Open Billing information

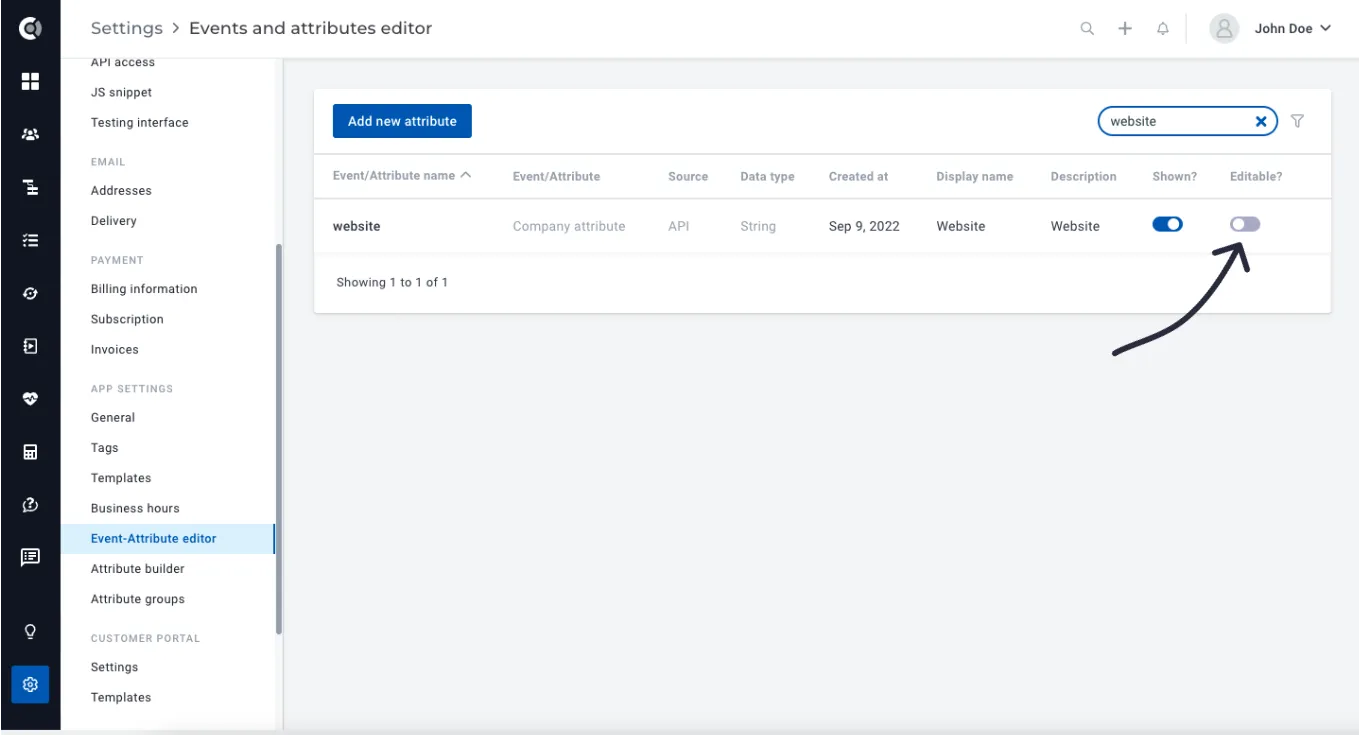(144, 289)
